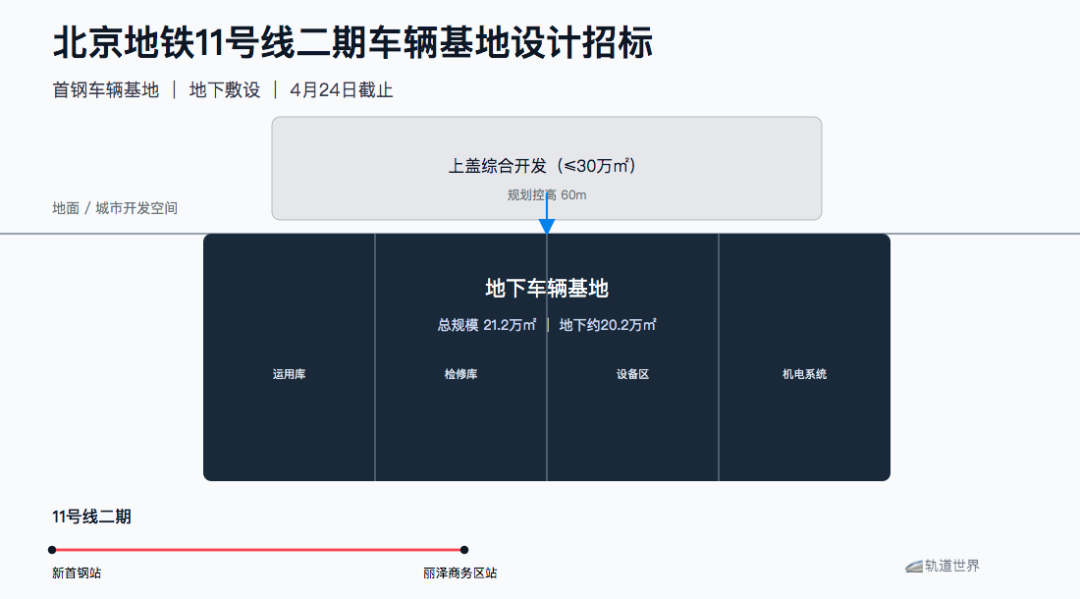Screen dimensions: 1080x599
Task: Click the 4月24日截止 deadline text
Action: pos(341,90)
